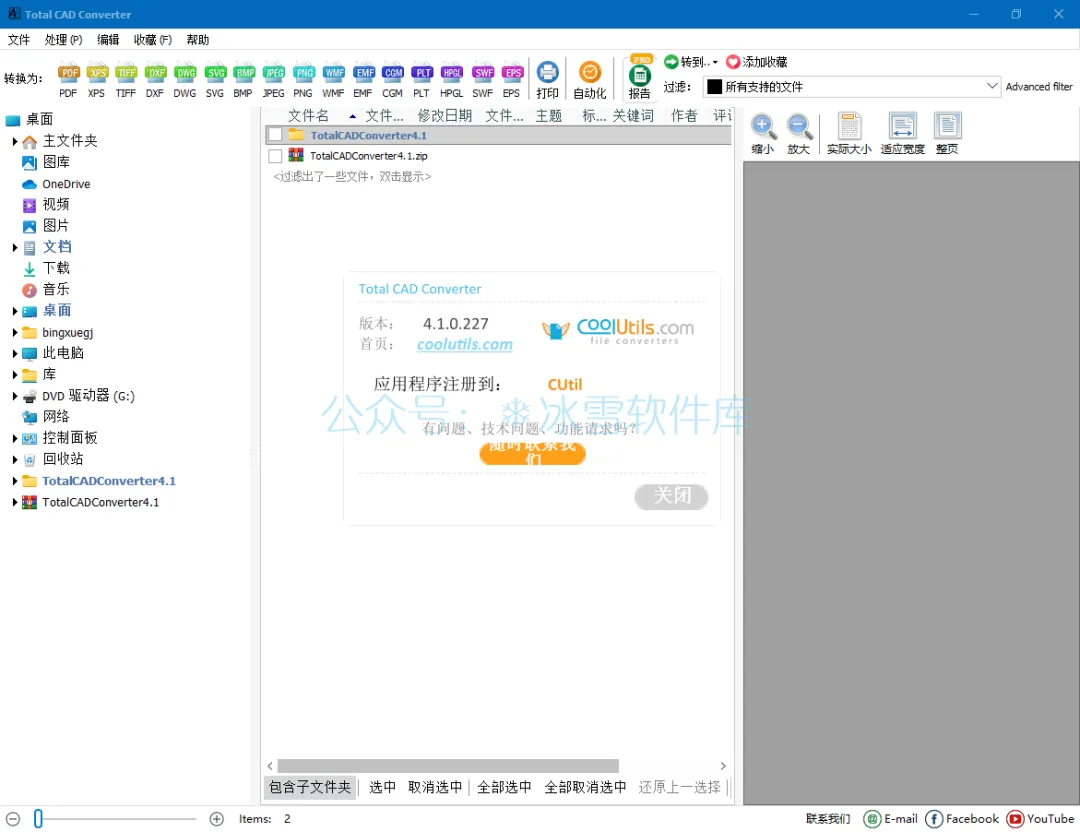The image size is (1080, 832).
Task: Convert to HPGL format
Action: 452,80
